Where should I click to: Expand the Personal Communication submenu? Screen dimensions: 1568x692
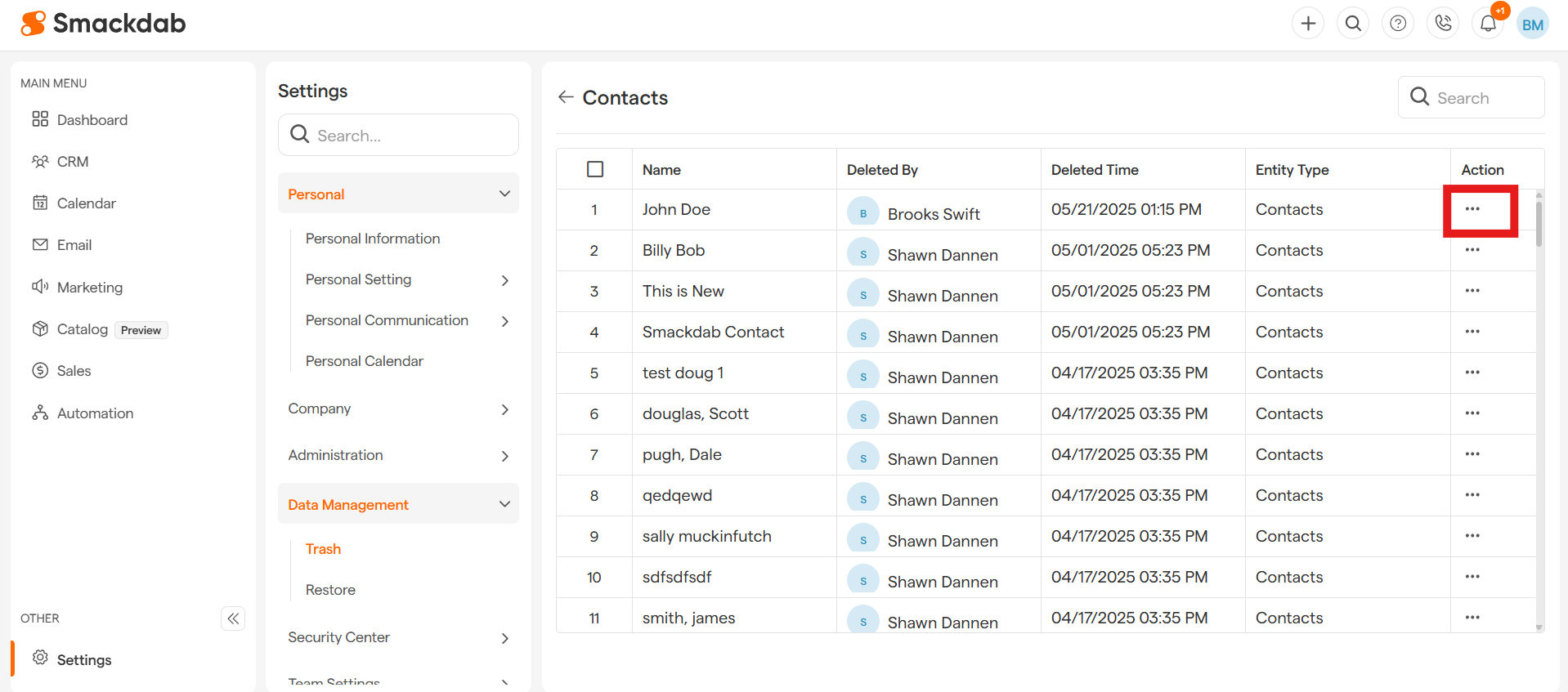(x=504, y=321)
